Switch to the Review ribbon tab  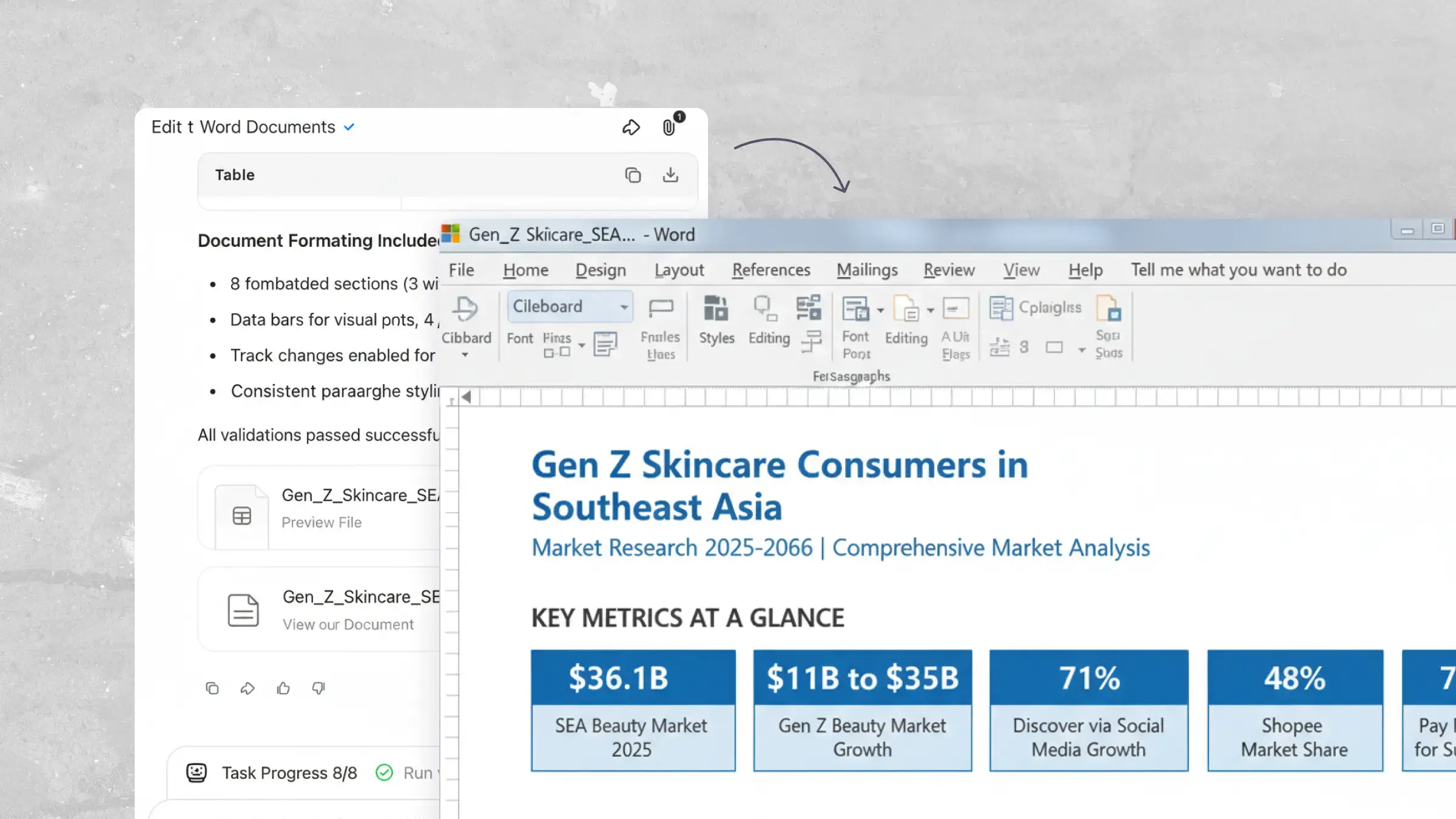point(949,270)
